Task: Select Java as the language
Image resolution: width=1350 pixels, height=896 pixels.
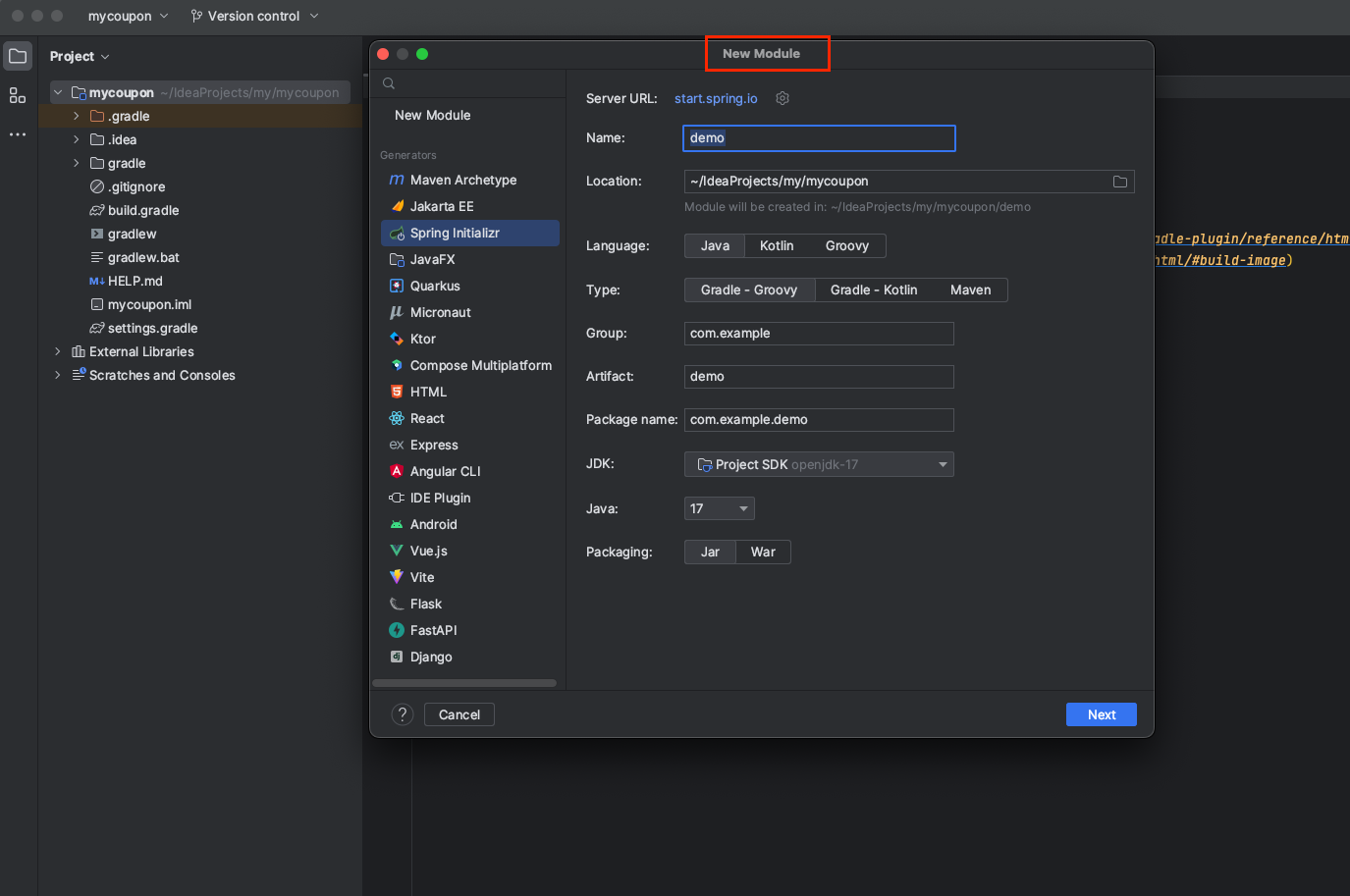Action: coord(715,246)
